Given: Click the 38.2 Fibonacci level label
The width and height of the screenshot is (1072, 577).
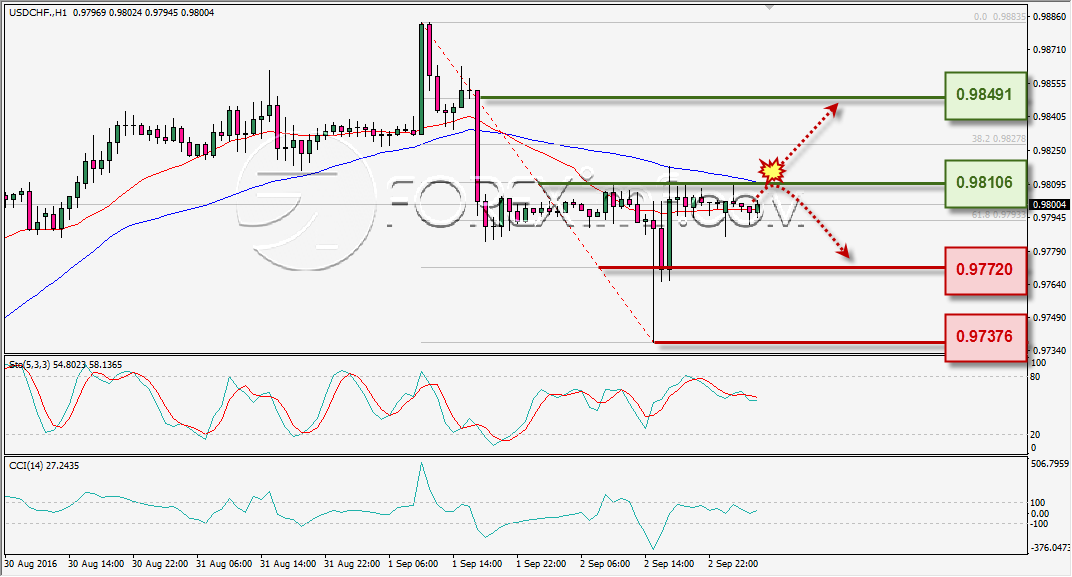Looking at the screenshot, I should (999, 139).
